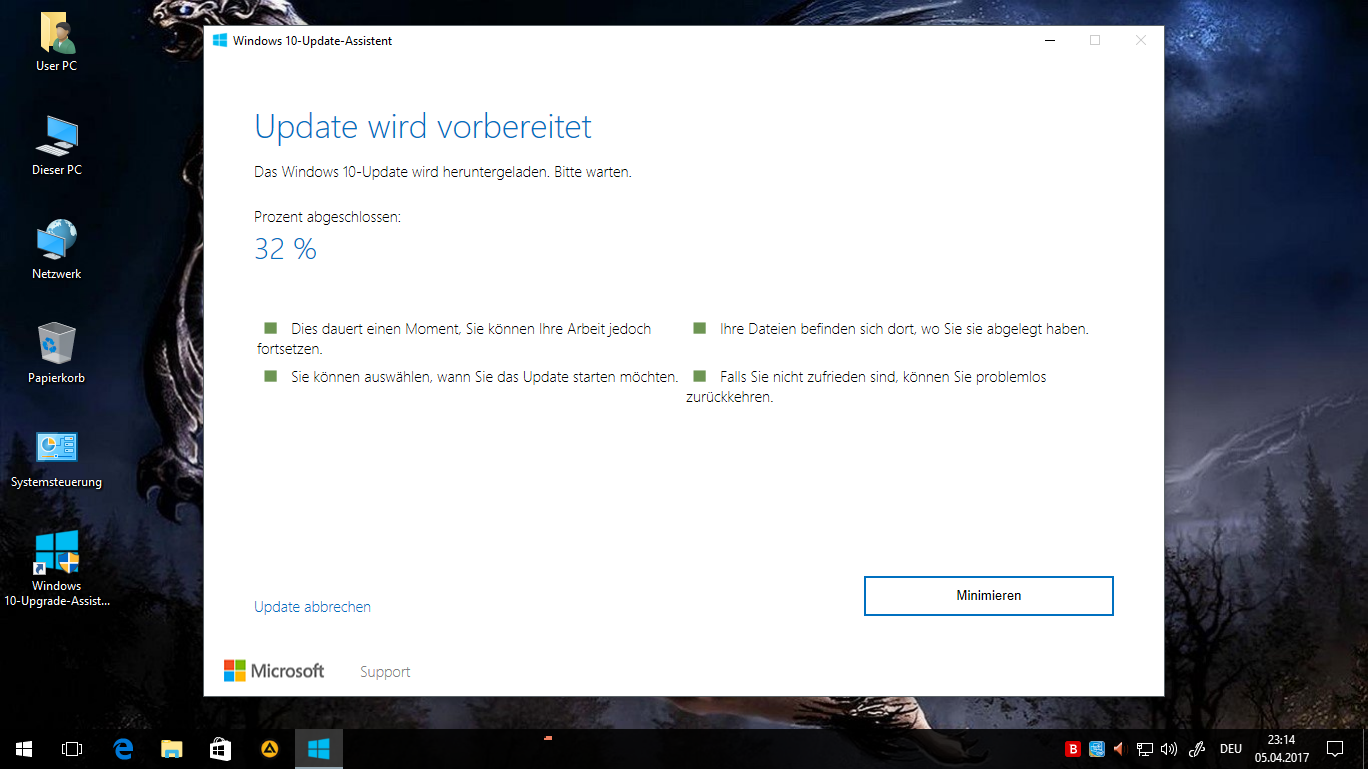Viewport: 1368px width, 769px height.
Task: Close the Update-Assistent window
Action: [x=1141, y=40]
